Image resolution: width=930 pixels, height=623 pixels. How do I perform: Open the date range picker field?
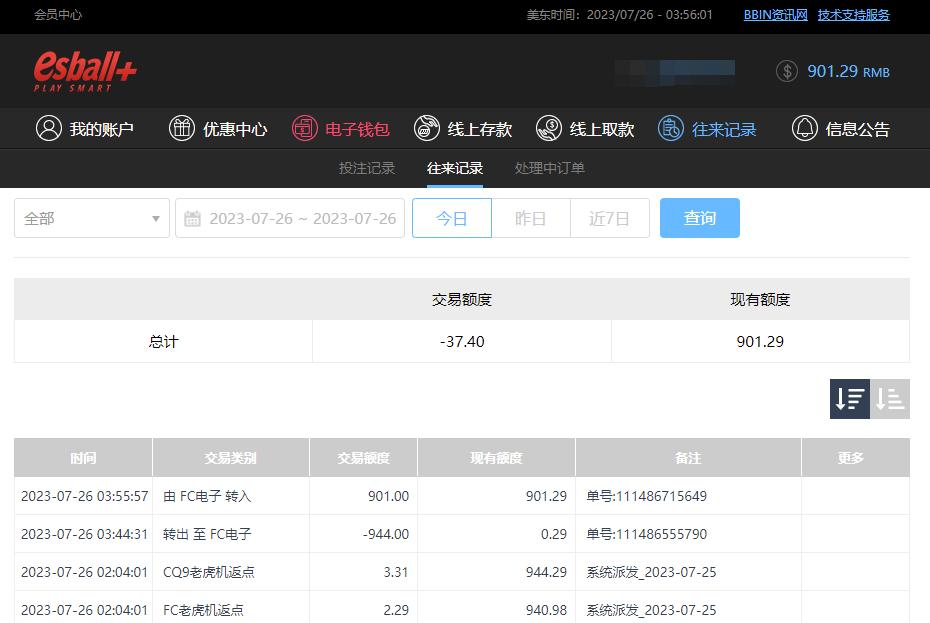tap(290, 218)
